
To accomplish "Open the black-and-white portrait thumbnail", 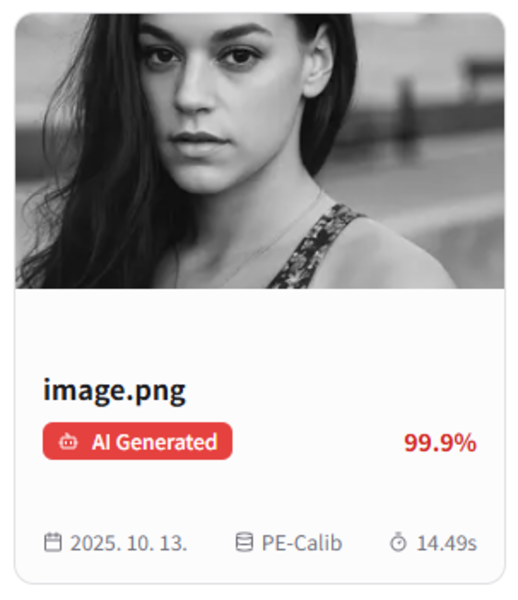I will [x=260, y=151].
